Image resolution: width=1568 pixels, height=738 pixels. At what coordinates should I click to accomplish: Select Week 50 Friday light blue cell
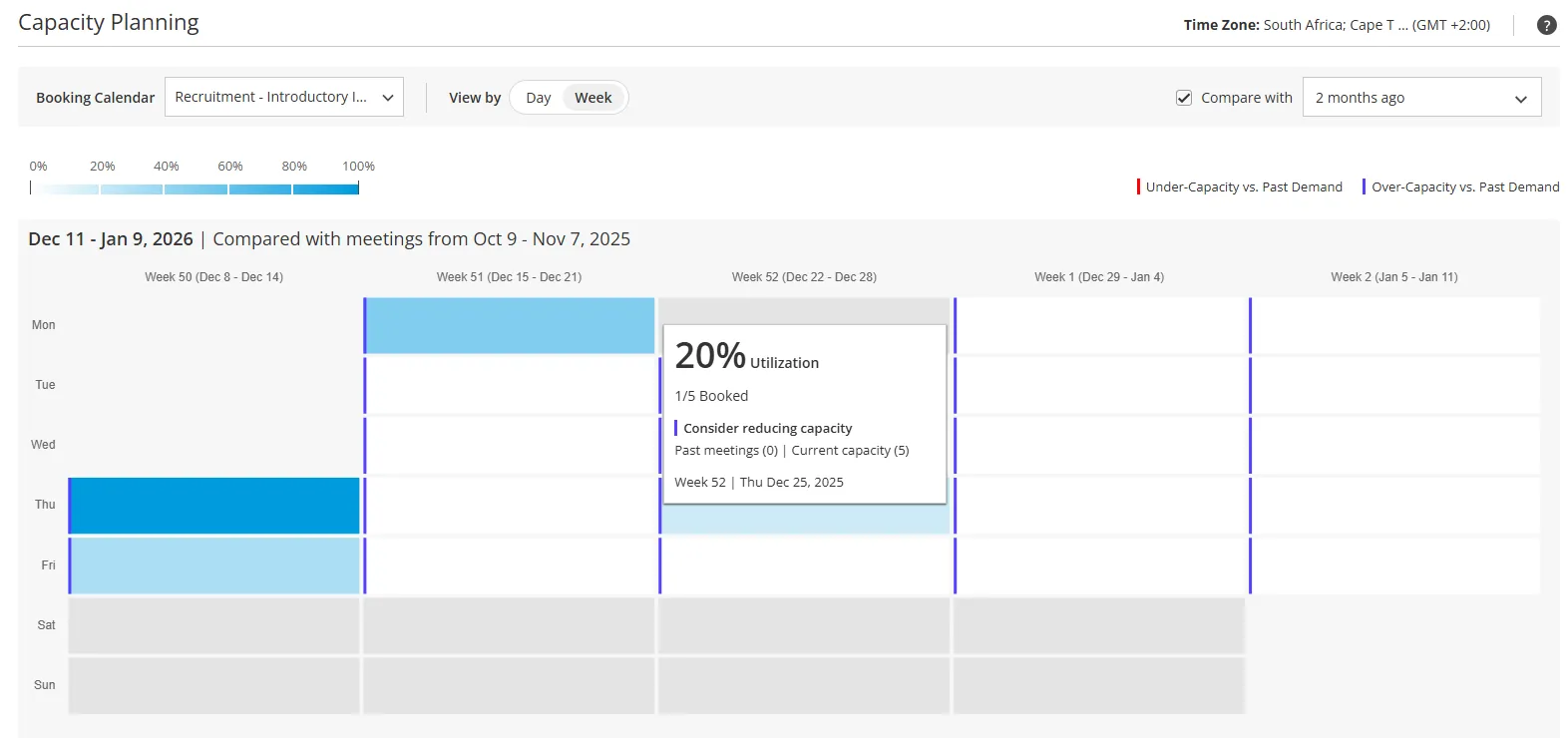[214, 565]
